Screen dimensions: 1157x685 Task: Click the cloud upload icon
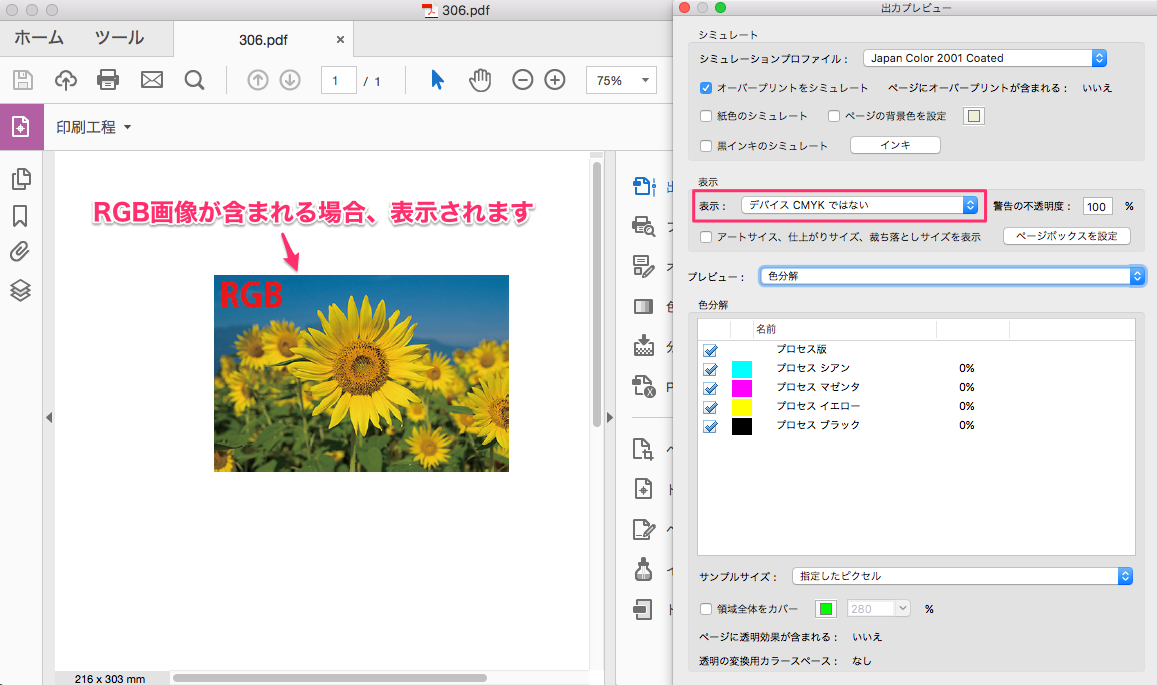click(x=66, y=80)
